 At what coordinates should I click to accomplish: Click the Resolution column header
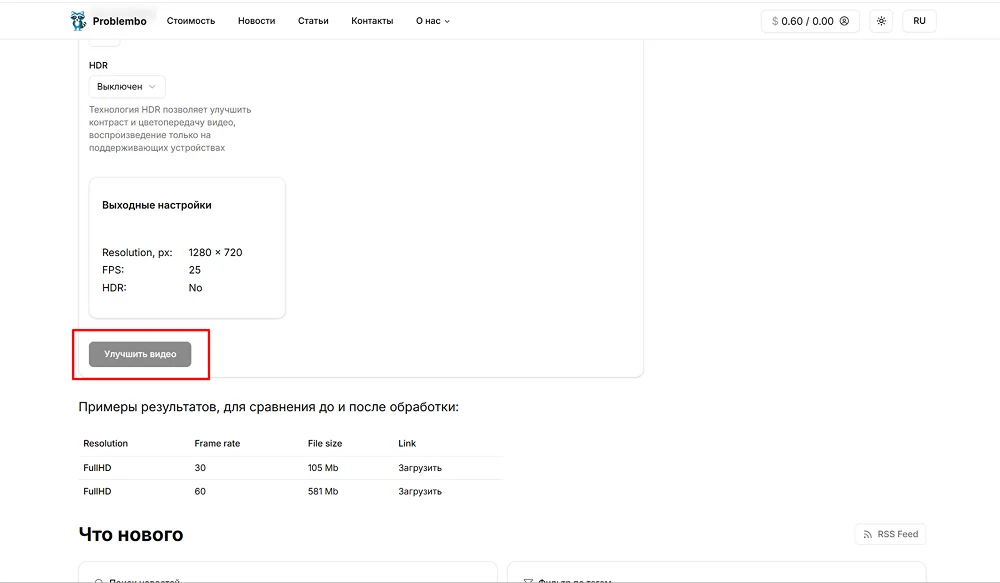pos(106,443)
